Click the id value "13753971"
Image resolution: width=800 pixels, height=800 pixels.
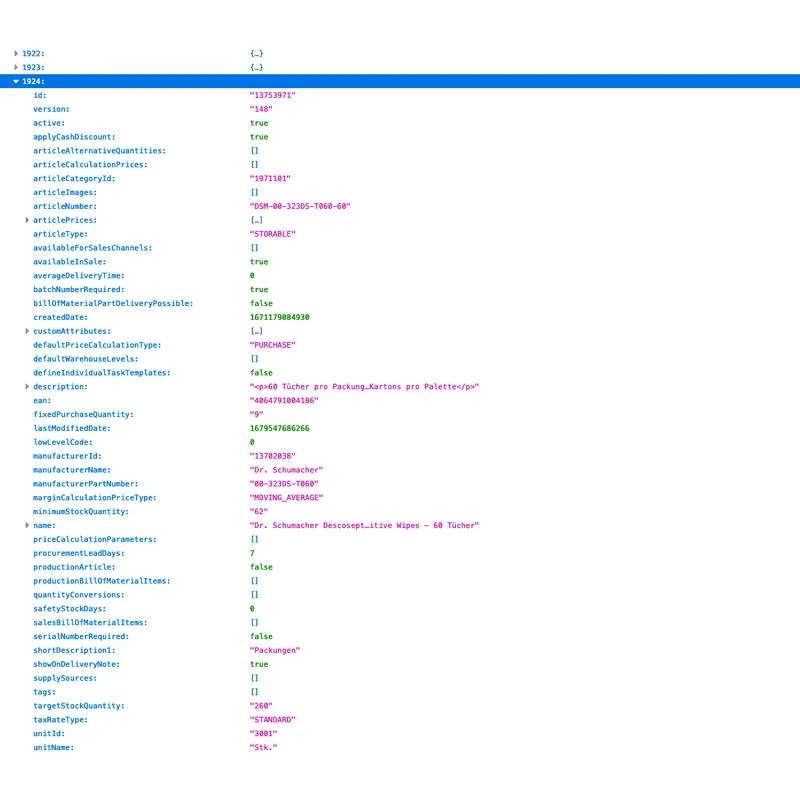click(272, 95)
